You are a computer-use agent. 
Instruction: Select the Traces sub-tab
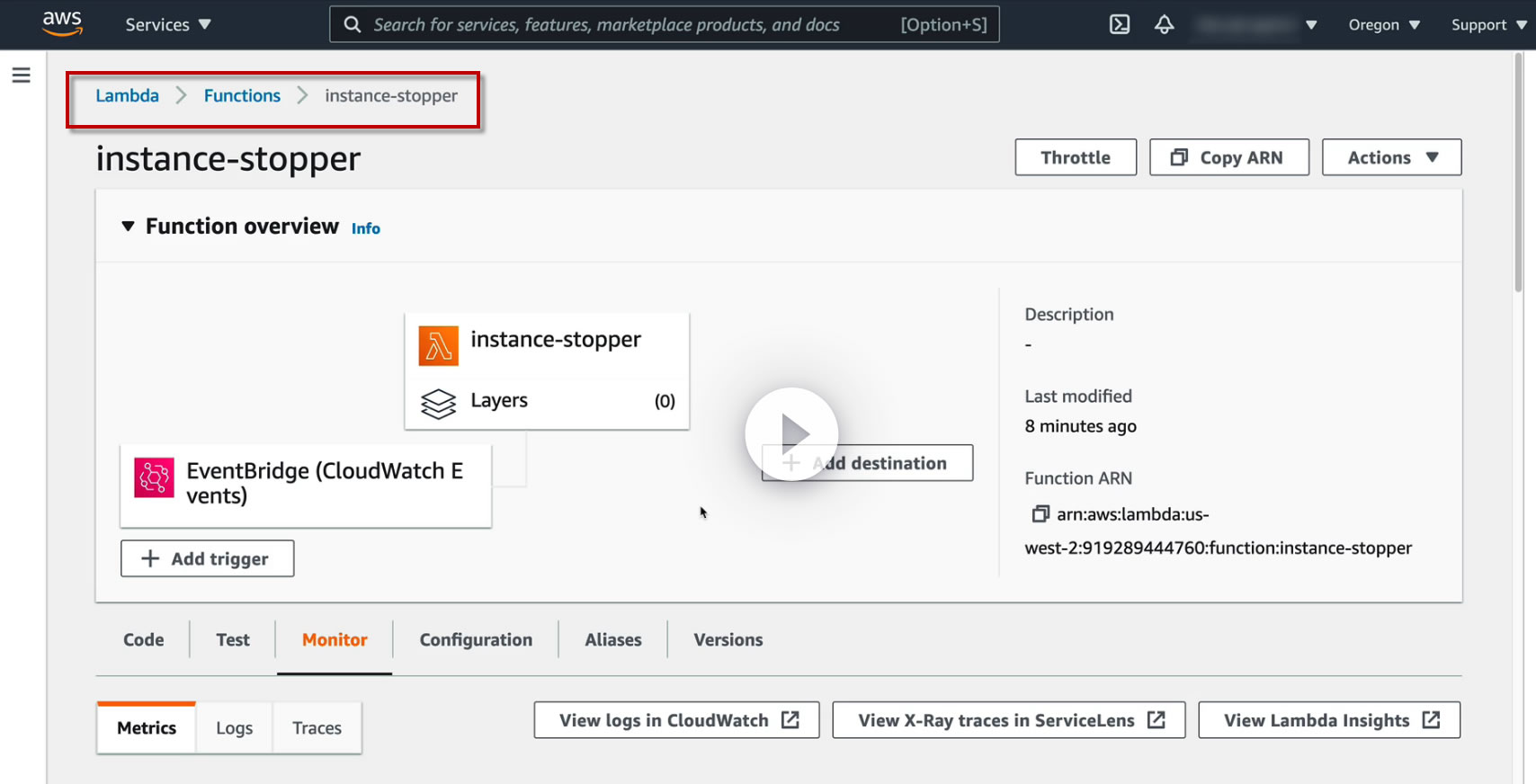coord(317,727)
